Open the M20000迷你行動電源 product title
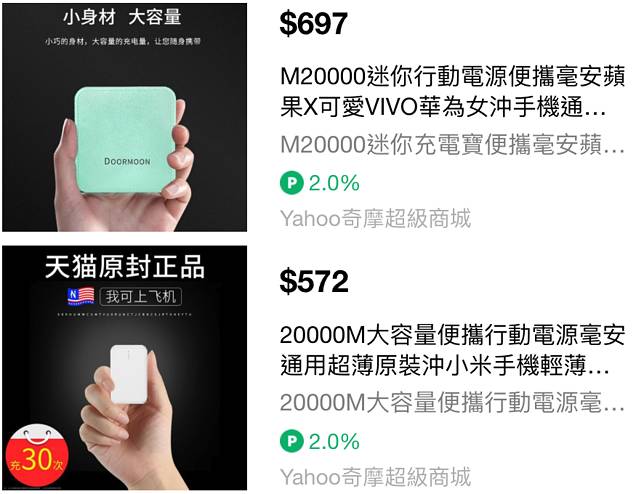The width and height of the screenshot is (644, 494). [452, 92]
